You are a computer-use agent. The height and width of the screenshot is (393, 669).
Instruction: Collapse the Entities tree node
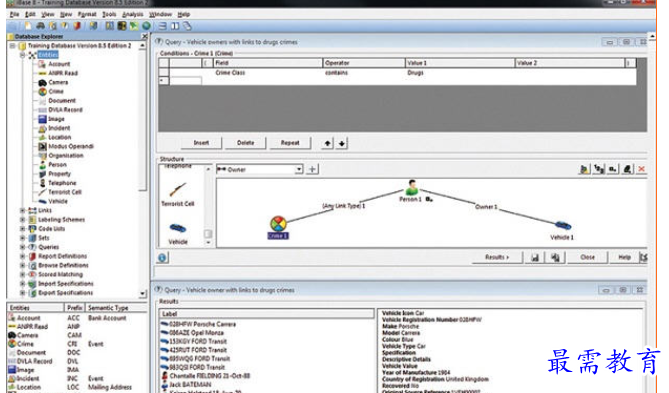23,55
